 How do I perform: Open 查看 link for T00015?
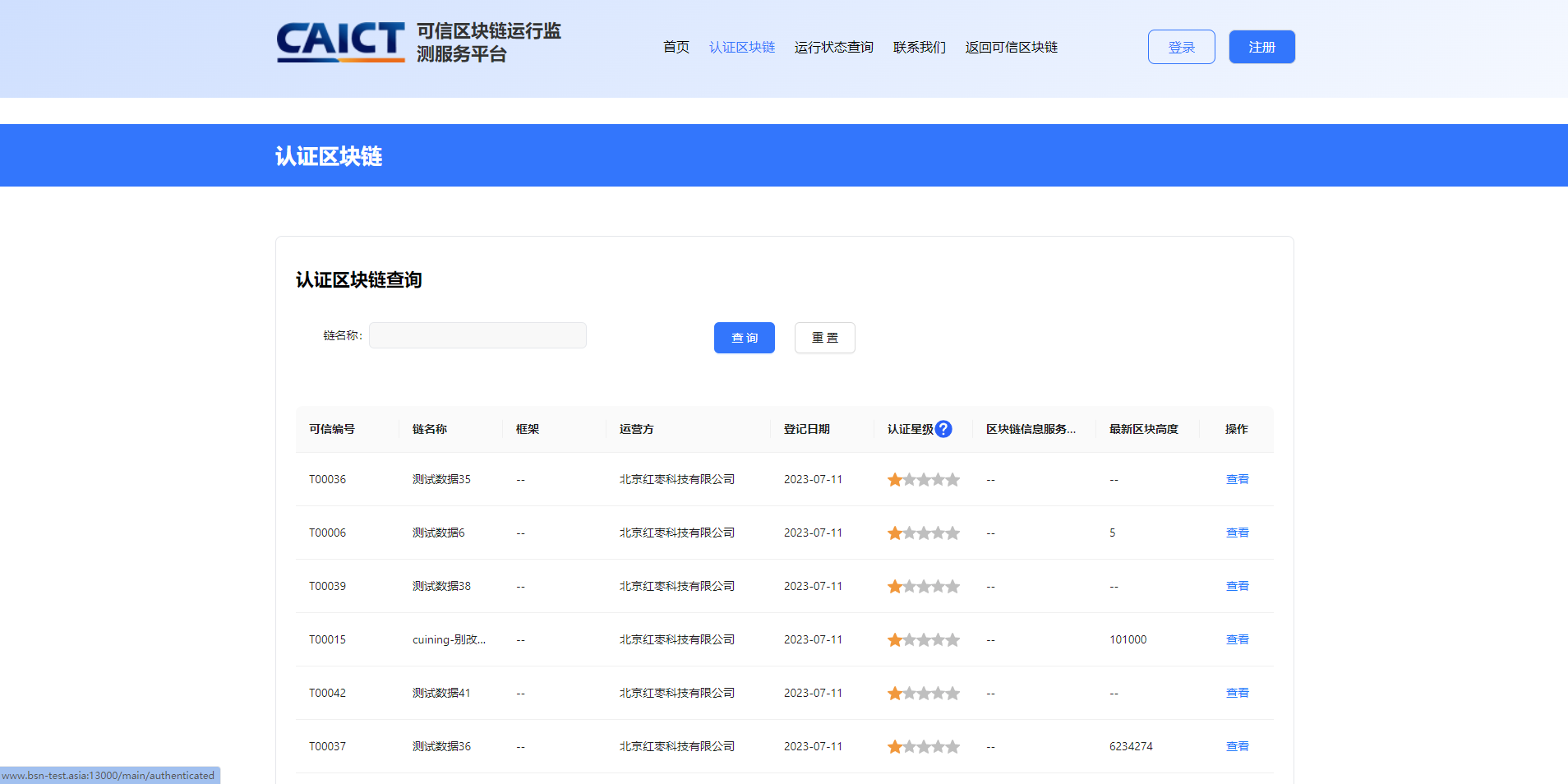1237,639
